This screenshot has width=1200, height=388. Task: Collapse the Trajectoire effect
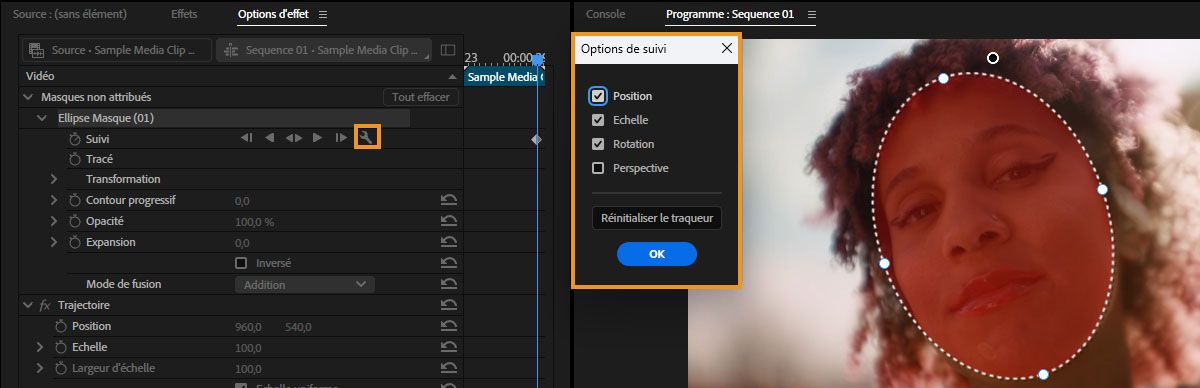(x=28, y=305)
